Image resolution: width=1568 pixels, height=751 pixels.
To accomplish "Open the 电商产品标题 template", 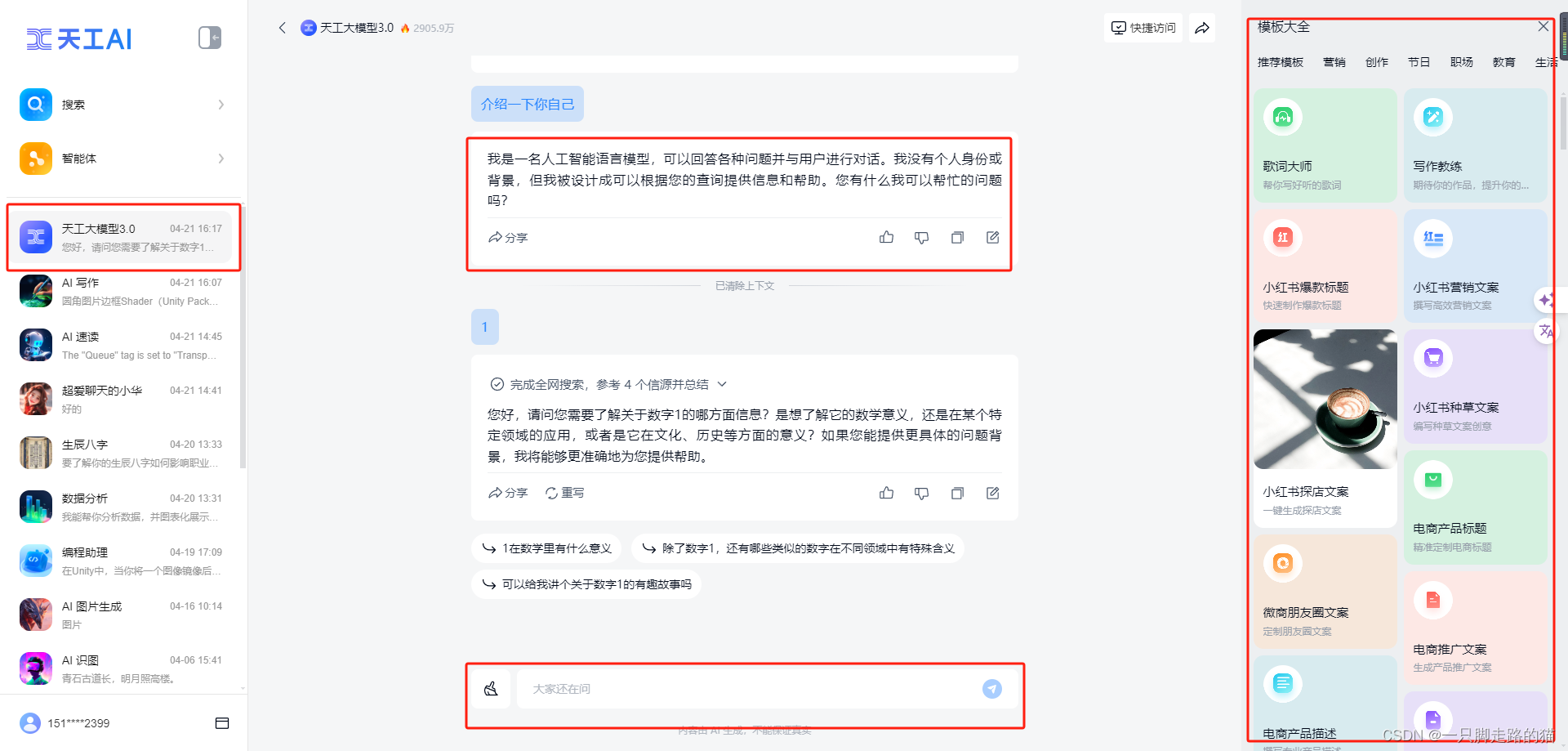I will [1476, 507].
